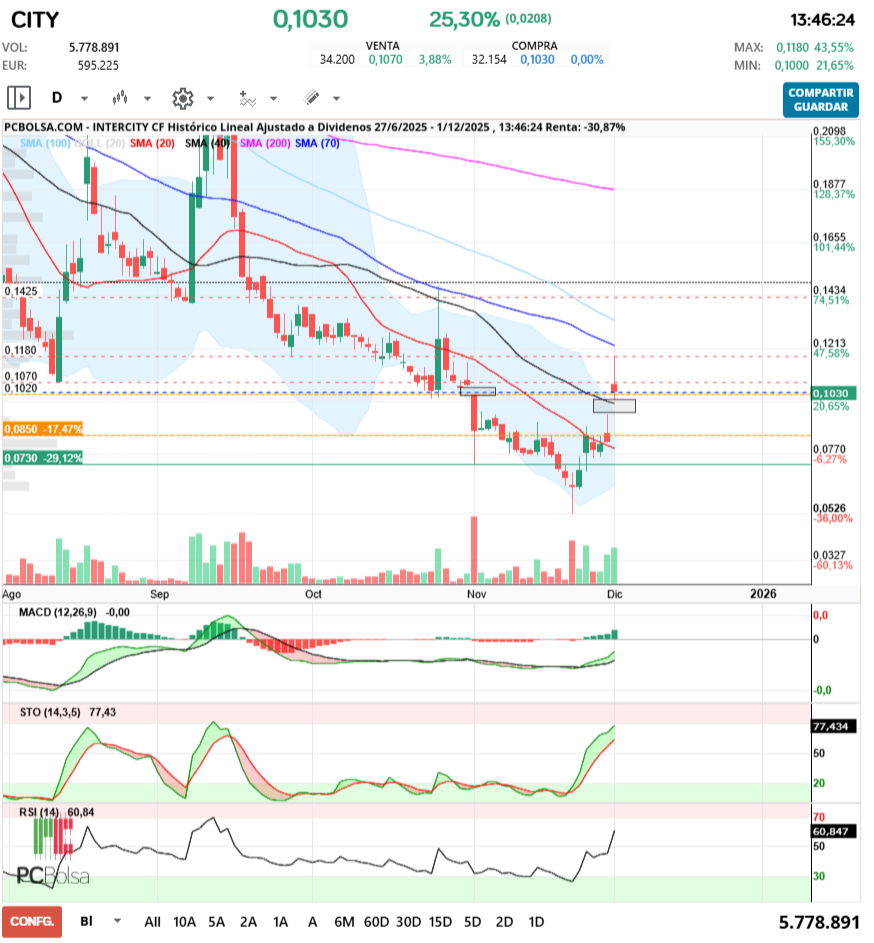Click the CITY ticker name
The image size is (874, 943).
(x=35, y=20)
